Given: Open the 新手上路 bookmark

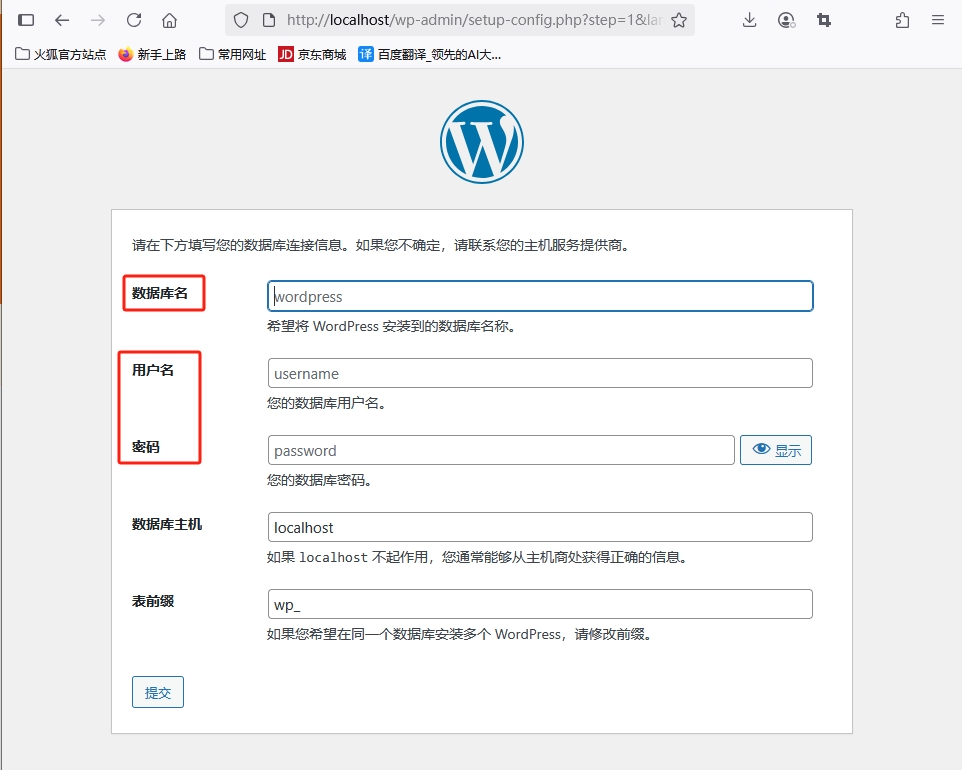Looking at the screenshot, I should 152,55.
